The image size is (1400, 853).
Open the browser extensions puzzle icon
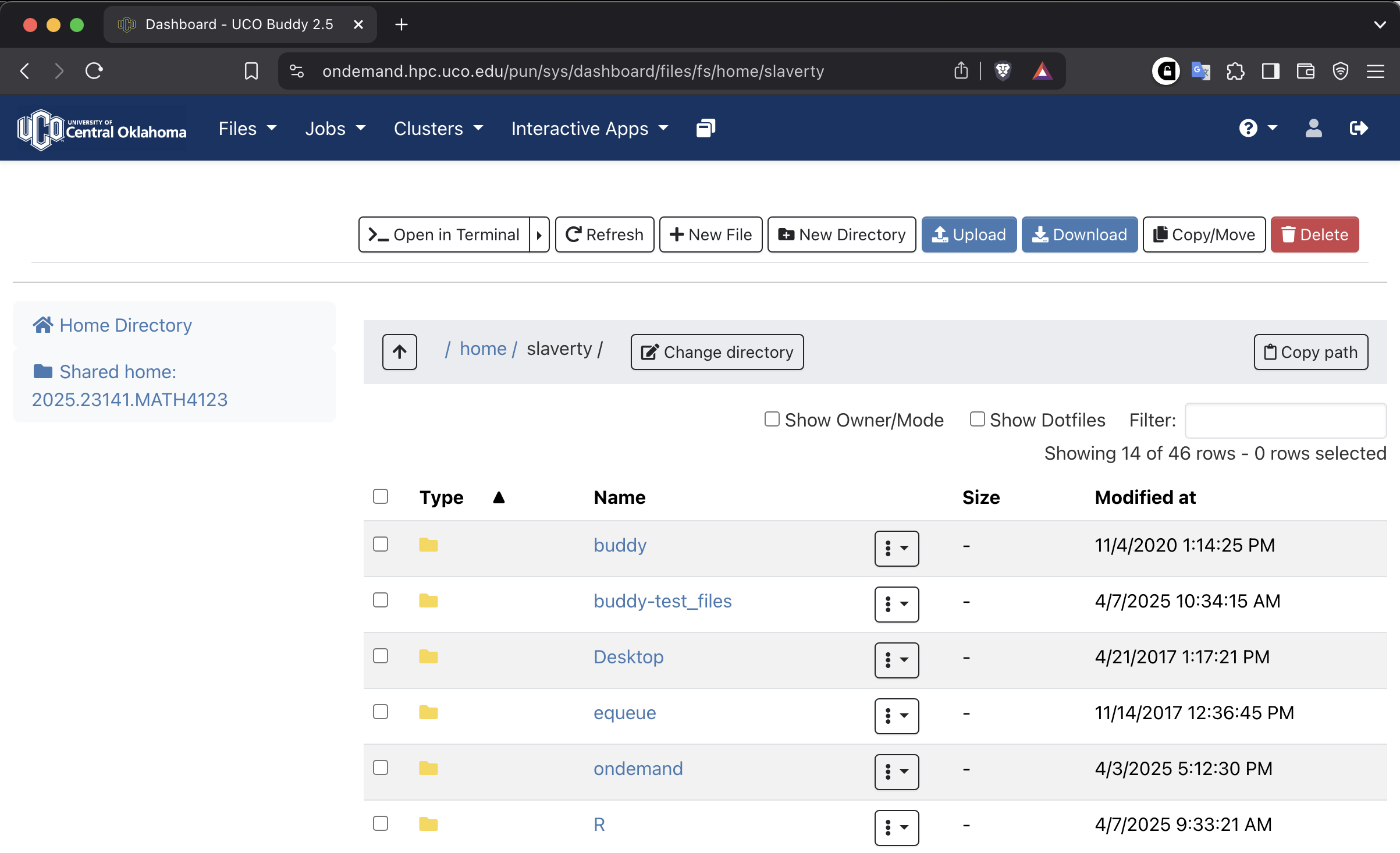[1235, 71]
